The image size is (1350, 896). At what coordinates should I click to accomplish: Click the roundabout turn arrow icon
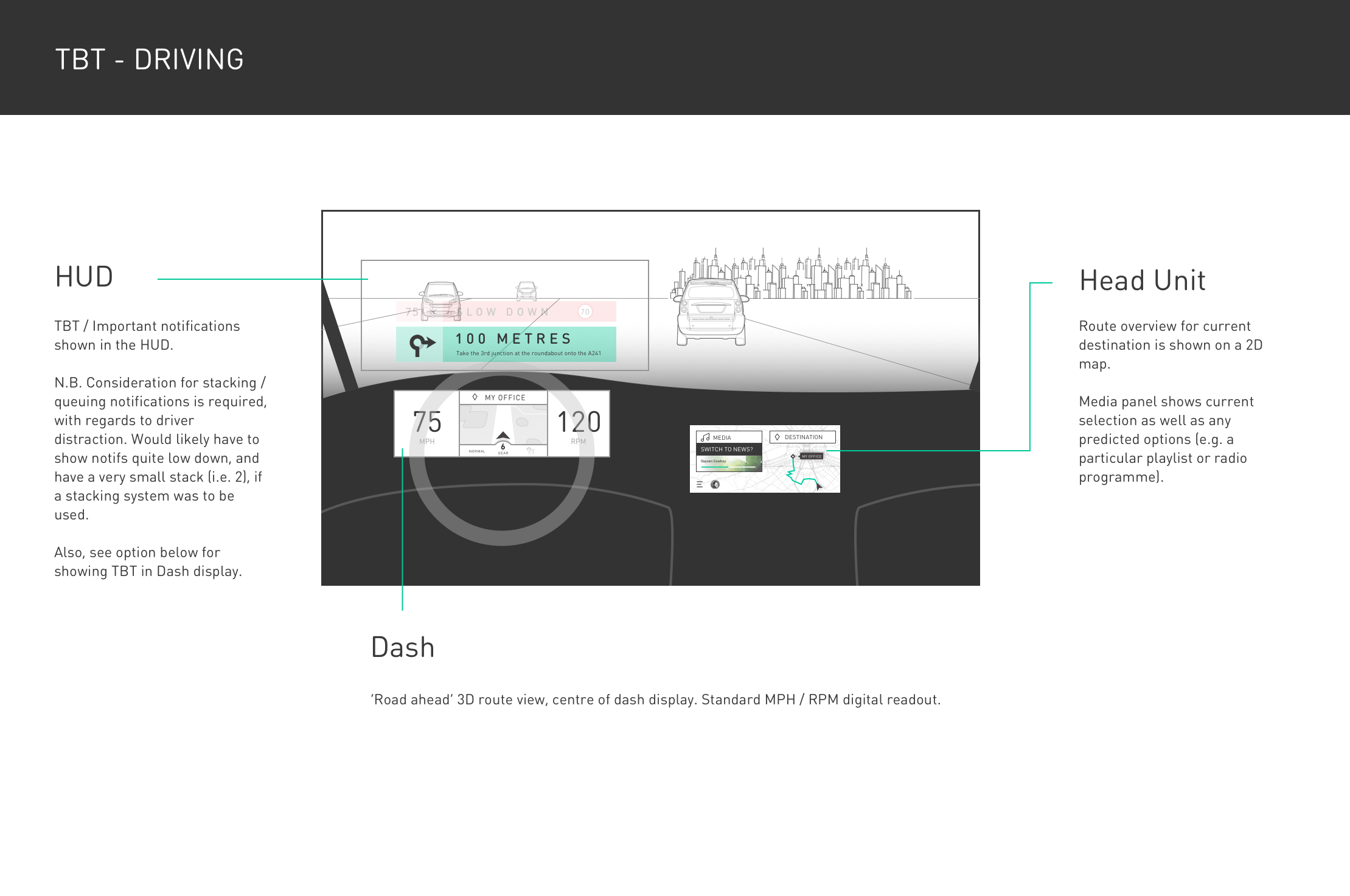coord(422,344)
